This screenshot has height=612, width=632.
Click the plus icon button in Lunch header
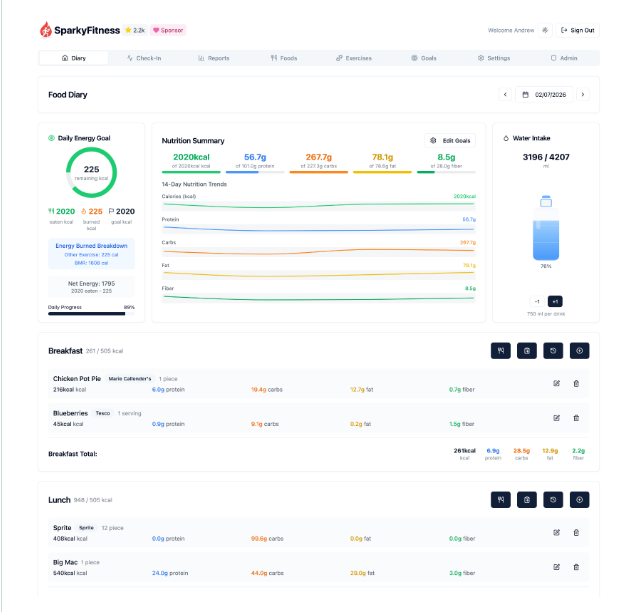point(579,499)
